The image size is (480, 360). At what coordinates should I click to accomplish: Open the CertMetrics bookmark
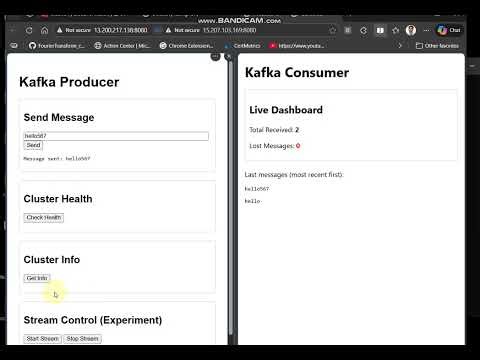point(242,46)
